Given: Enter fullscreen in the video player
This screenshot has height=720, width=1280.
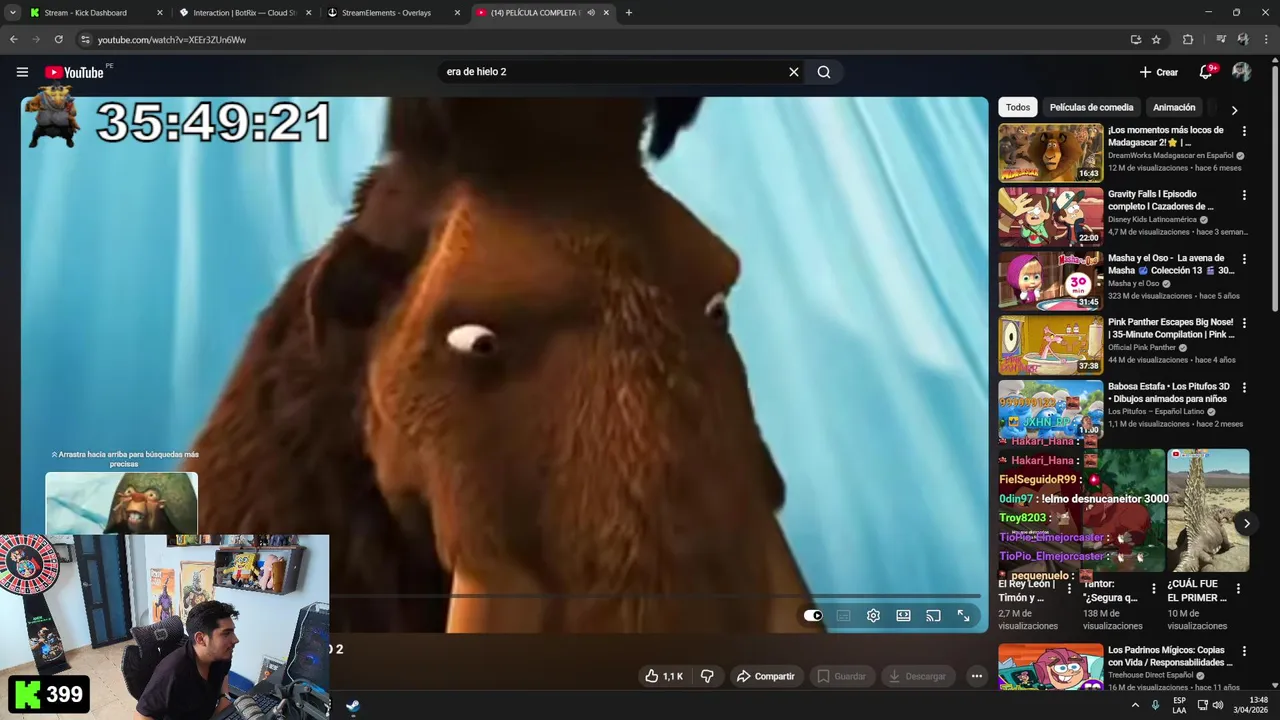Looking at the screenshot, I should click(963, 616).
